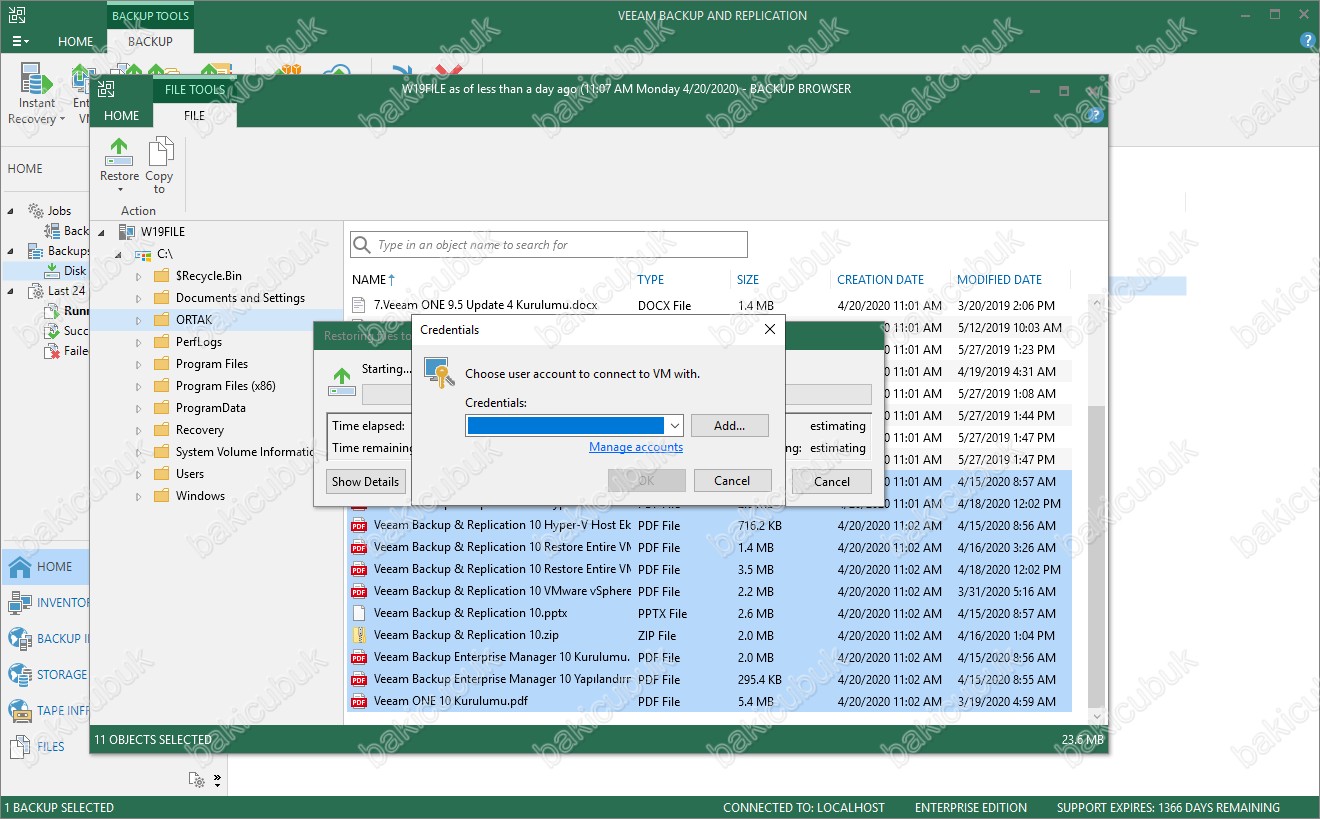Open the help question mark in main window
Viewport: 1320px width, 819px height.
[1307, 41]
